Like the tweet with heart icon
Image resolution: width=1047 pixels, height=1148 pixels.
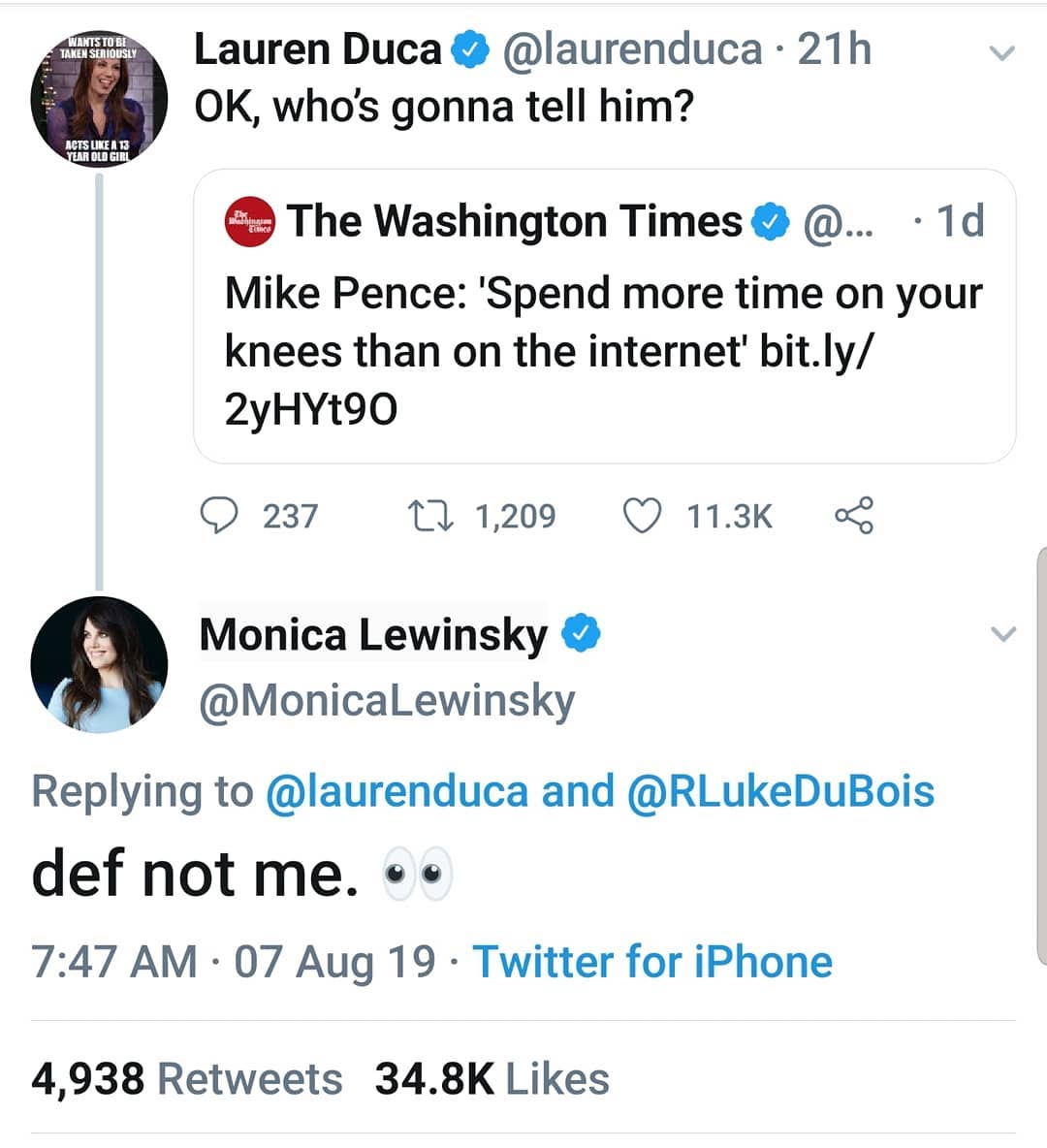(x=641, y=515)
